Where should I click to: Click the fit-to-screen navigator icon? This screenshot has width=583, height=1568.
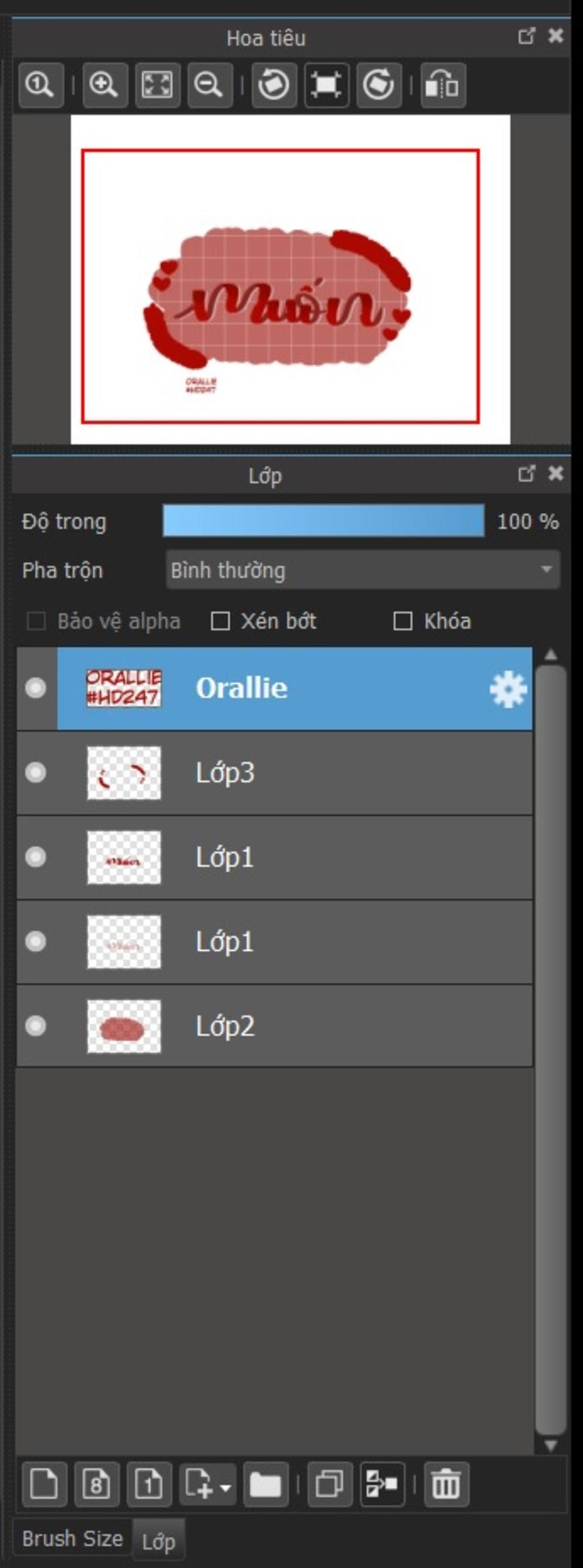point(157,85)
